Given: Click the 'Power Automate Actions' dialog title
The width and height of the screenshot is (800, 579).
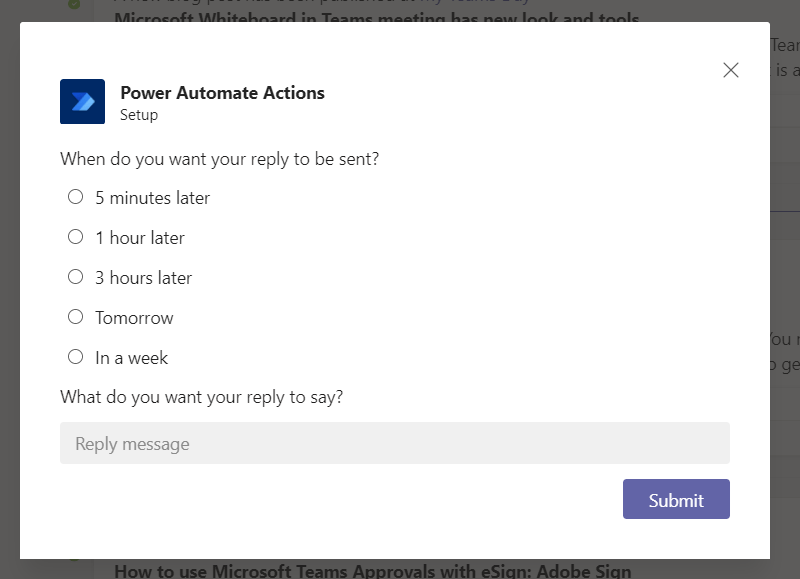Looking at the screenshot, I should [x=222, y=93].
